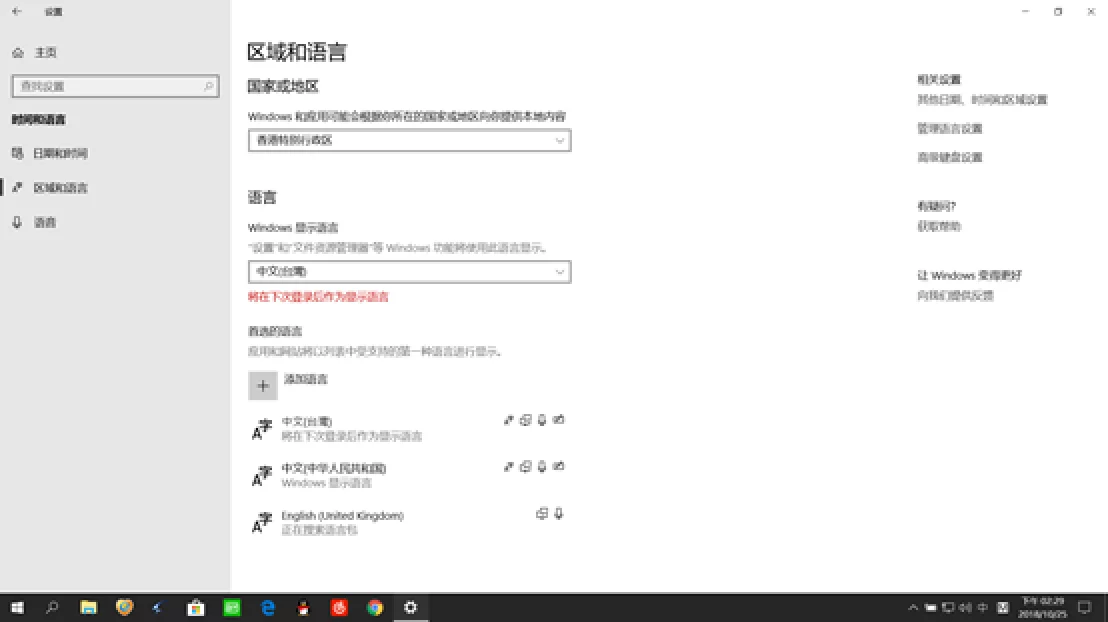Open Microsoft Store from the taskbar

196,607
